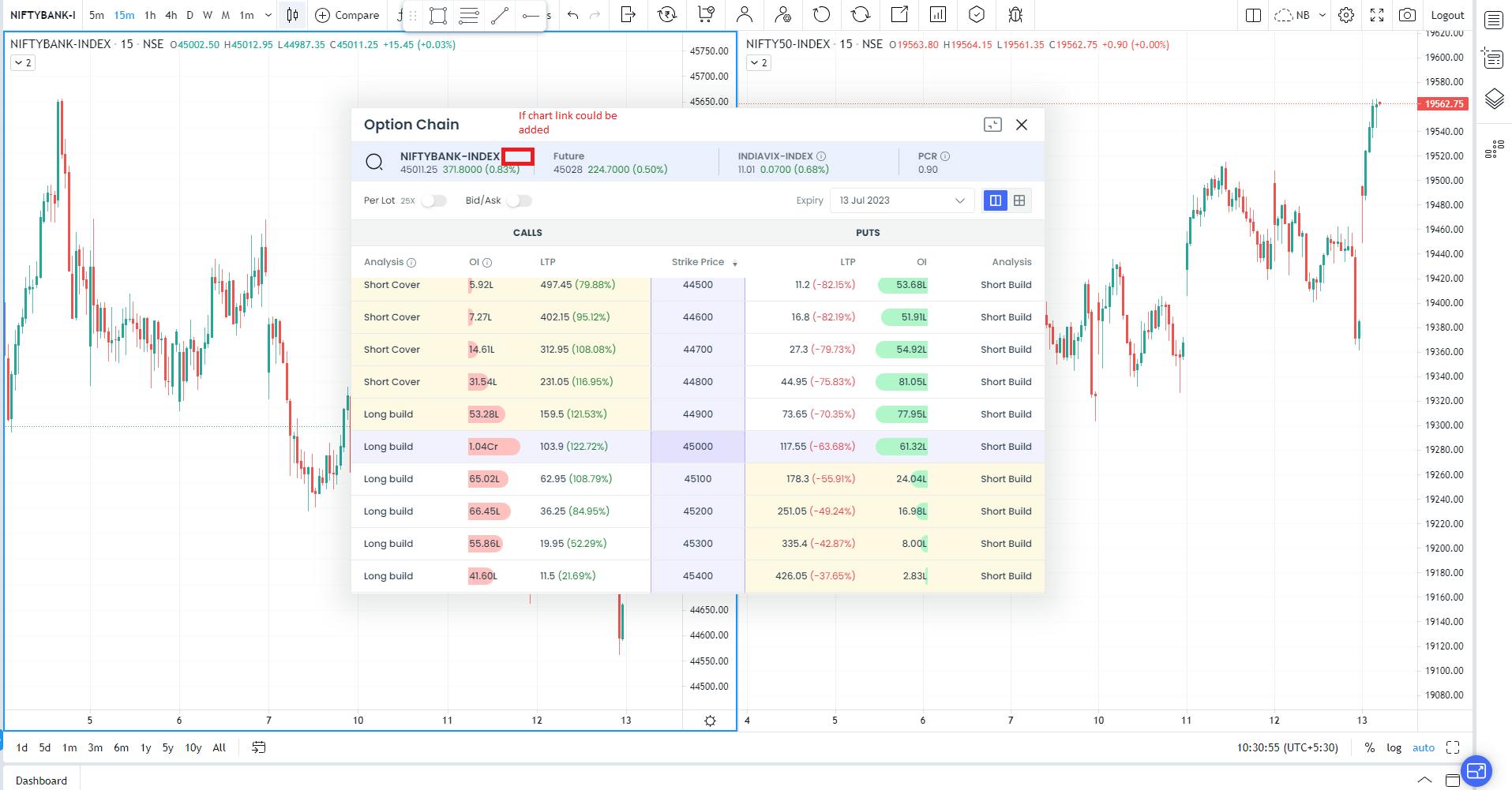Show info for INDIAVIX-INDEX
This screenshot has height=790, width=1512.
coord(821,156)
